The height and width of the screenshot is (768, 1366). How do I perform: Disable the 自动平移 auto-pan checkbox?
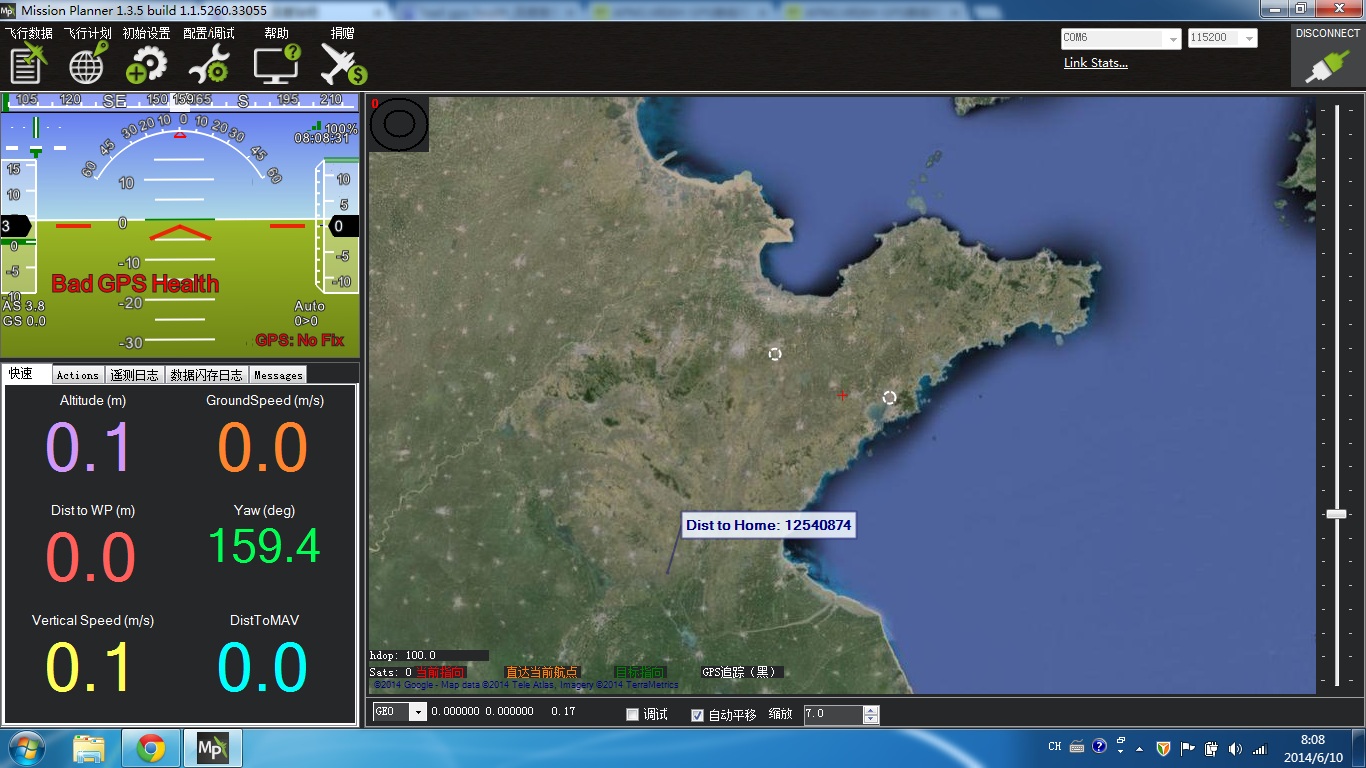coord(698,714)
